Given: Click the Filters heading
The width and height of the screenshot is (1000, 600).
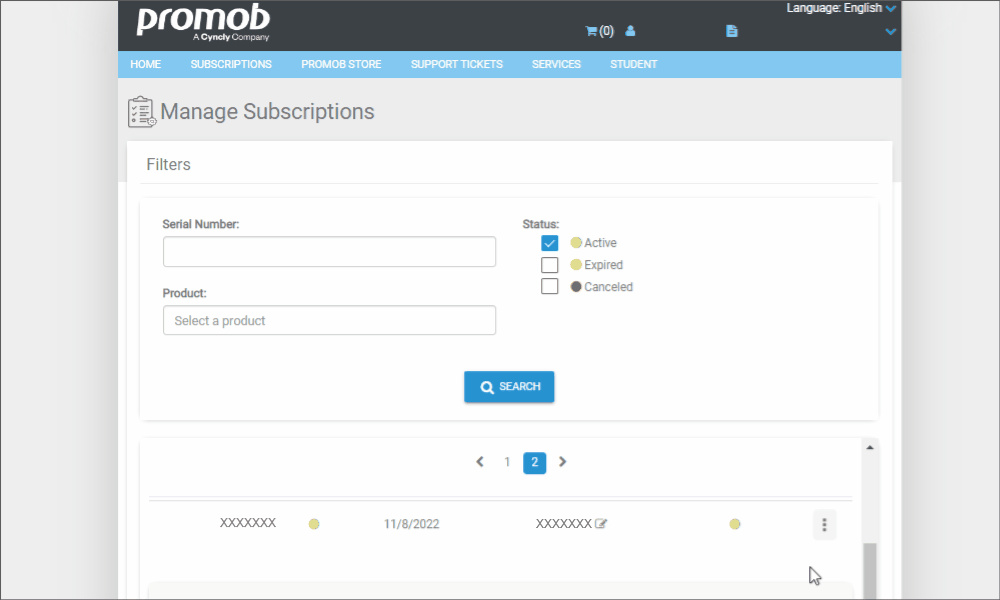Looking at the screenshot, I should tap(168, 165).
